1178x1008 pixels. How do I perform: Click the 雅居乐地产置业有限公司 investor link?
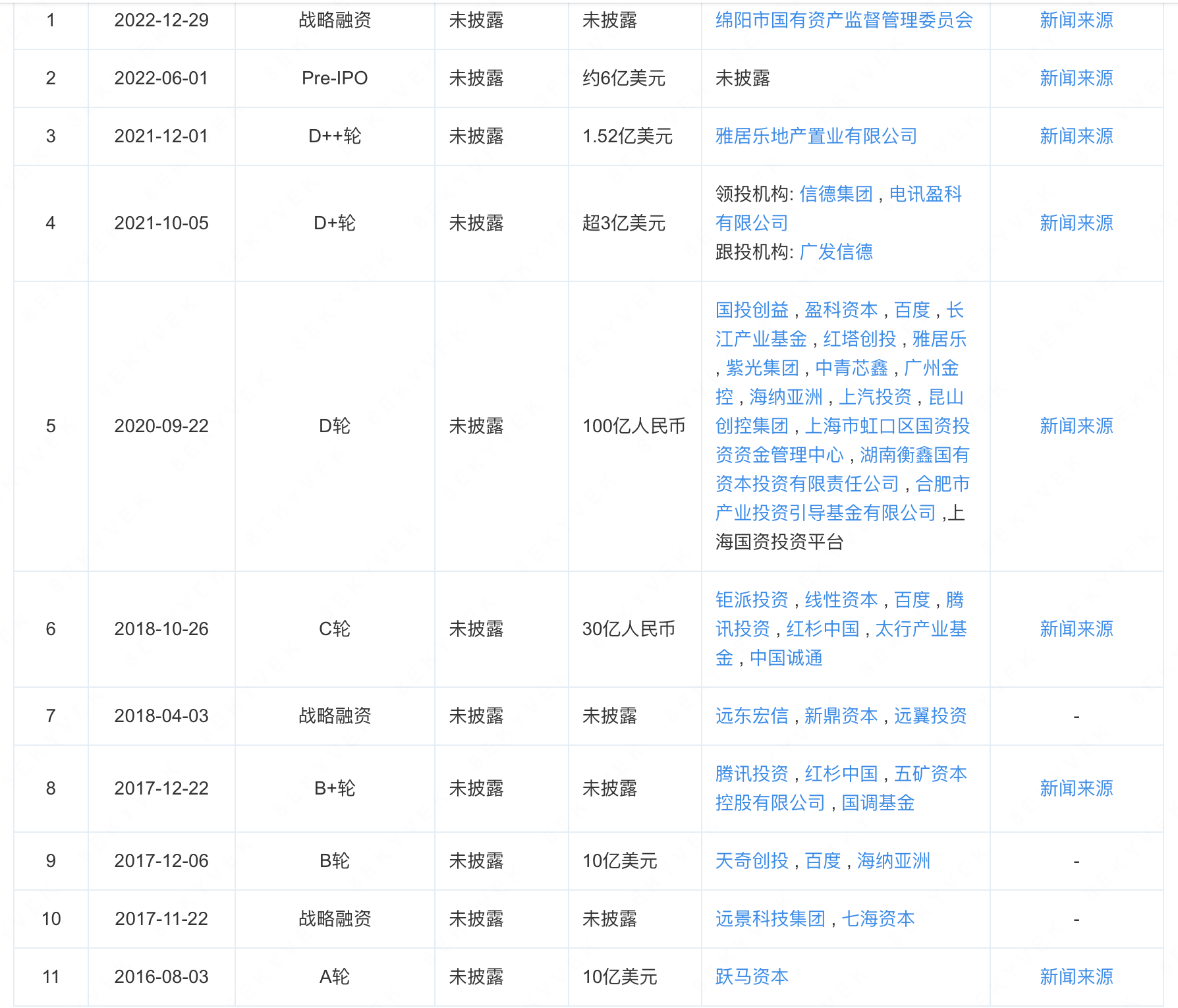pyautogui.click(x=816, y=136)
